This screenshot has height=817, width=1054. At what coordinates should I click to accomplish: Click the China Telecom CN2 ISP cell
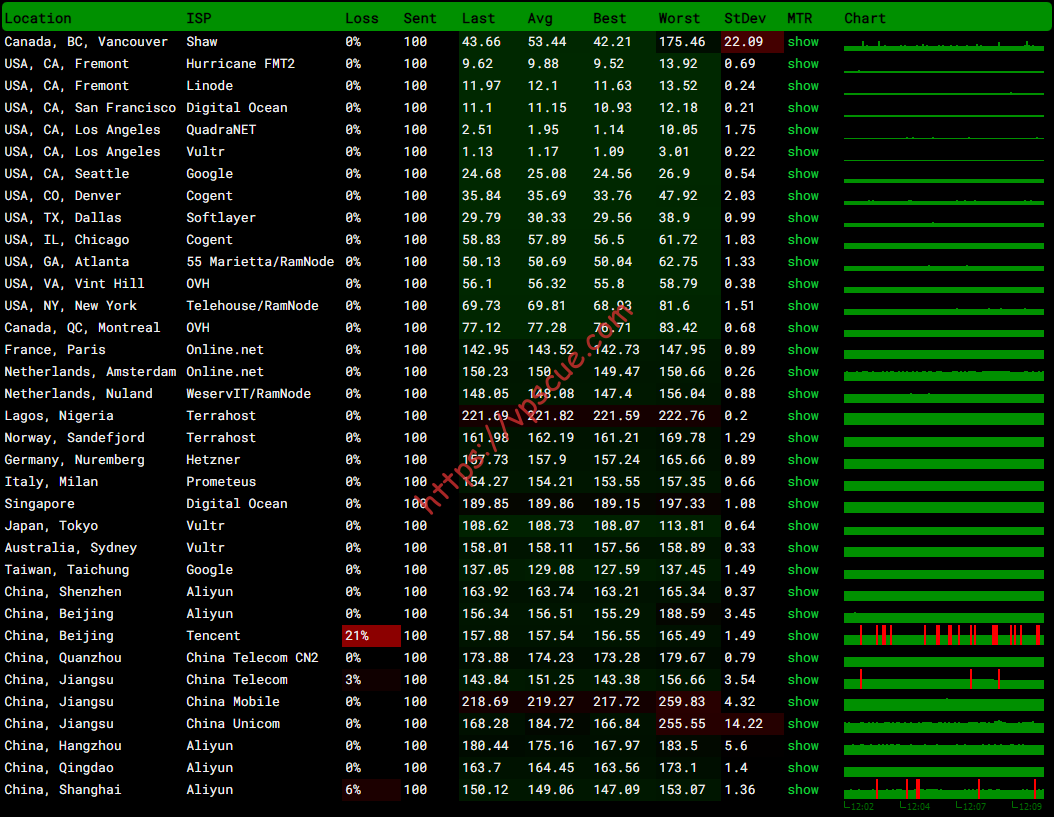point(252,658)
